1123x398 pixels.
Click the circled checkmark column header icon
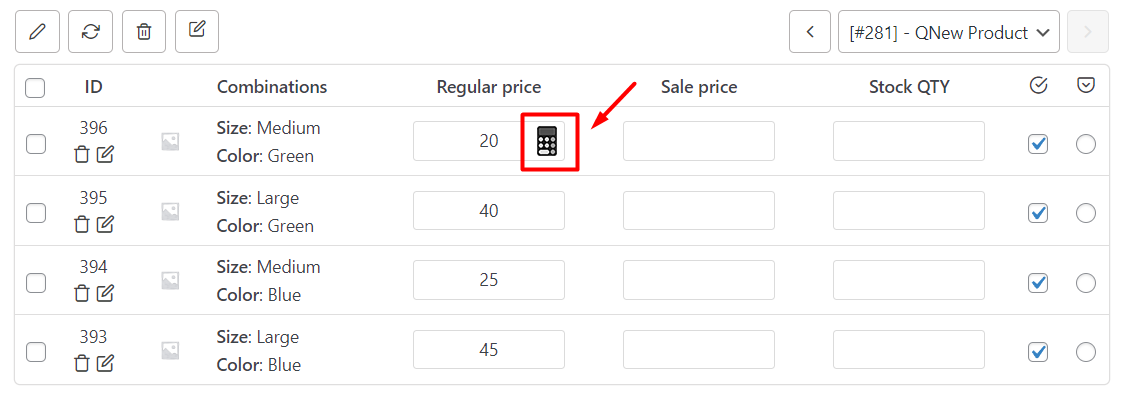pos(1038,86)
